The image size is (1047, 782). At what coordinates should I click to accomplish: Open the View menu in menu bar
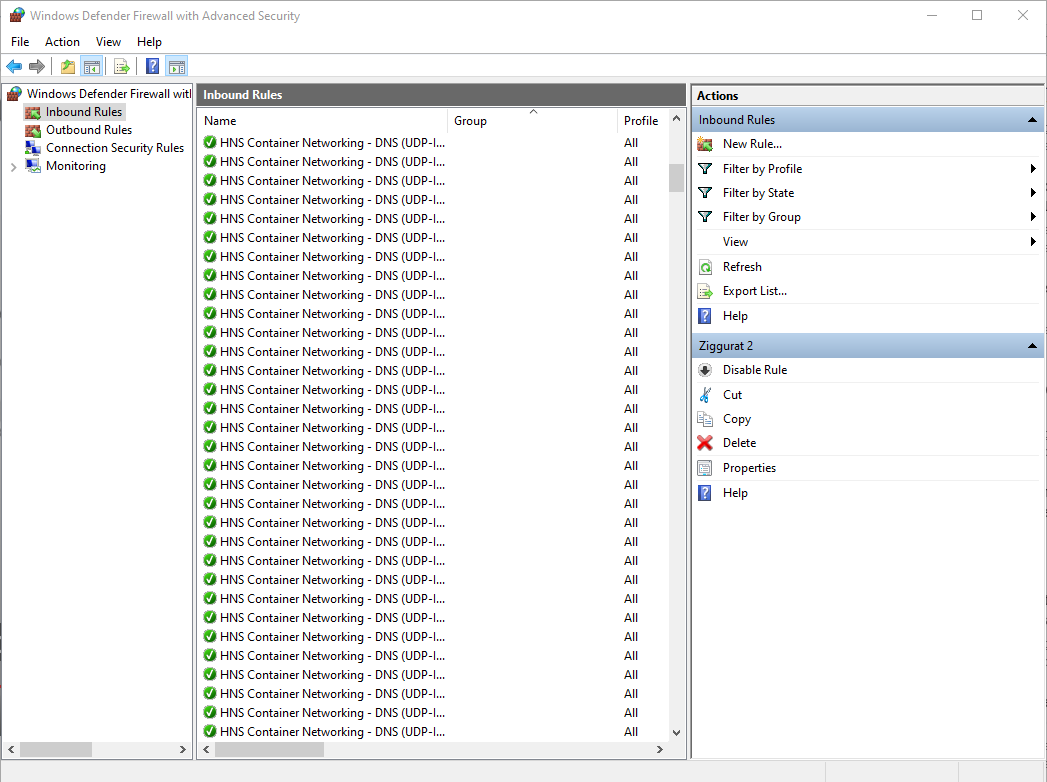(108, 42)
